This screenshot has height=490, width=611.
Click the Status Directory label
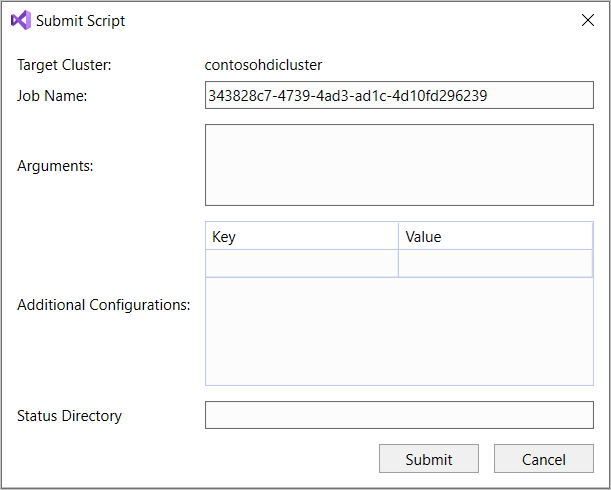click(69, 415)
